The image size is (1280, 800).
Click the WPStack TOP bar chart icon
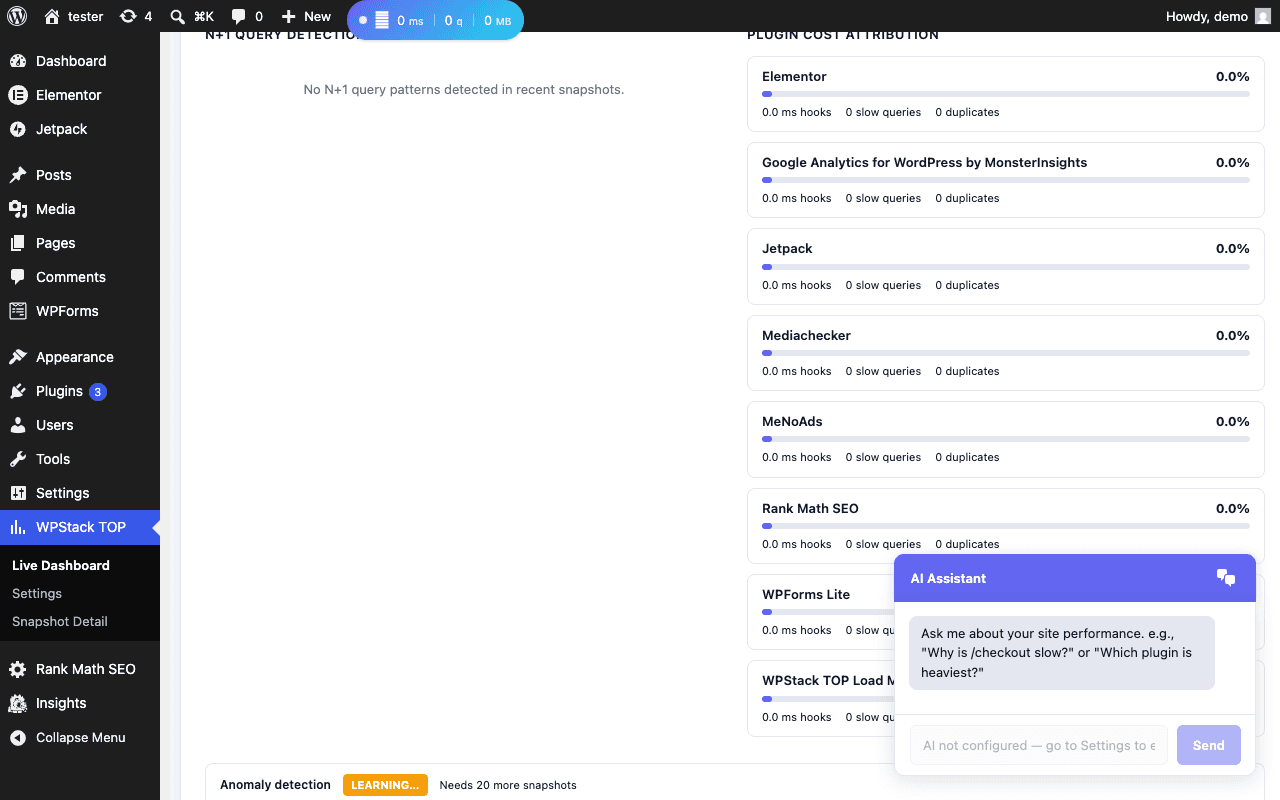18,527
